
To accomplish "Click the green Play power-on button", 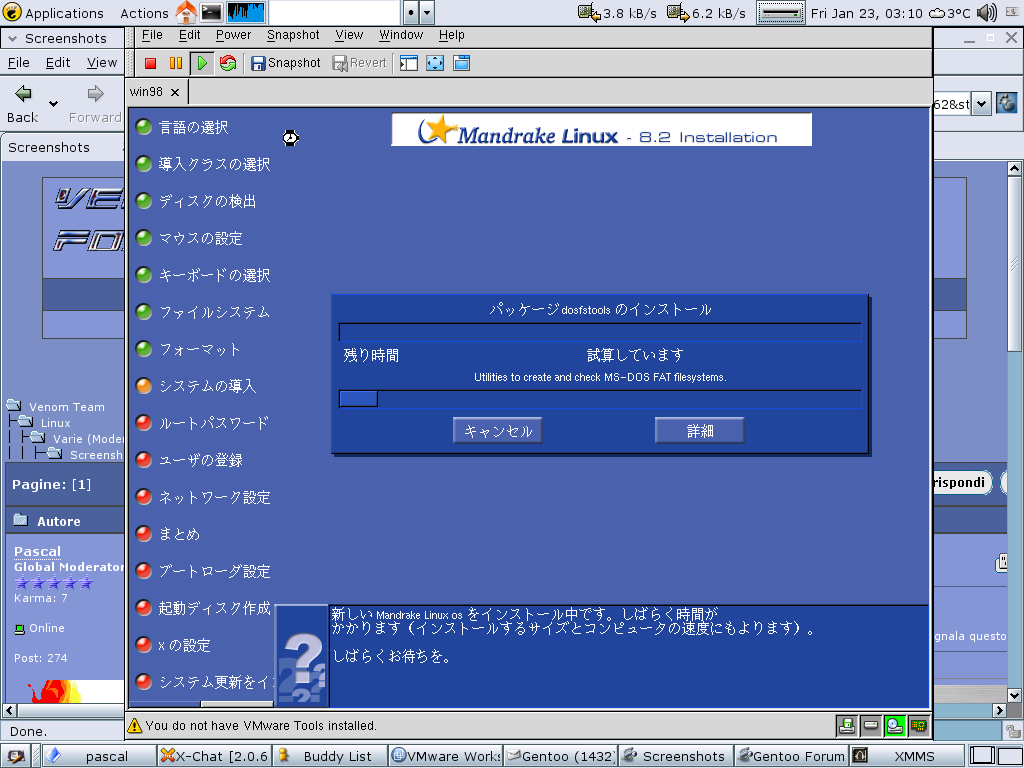I will (x=202, y=63).
